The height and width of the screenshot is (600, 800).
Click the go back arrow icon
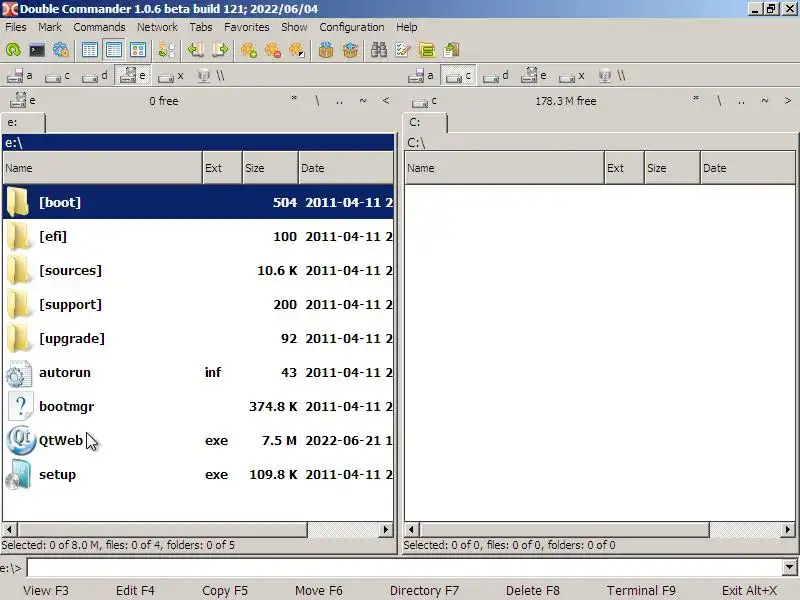coord(195,50)
